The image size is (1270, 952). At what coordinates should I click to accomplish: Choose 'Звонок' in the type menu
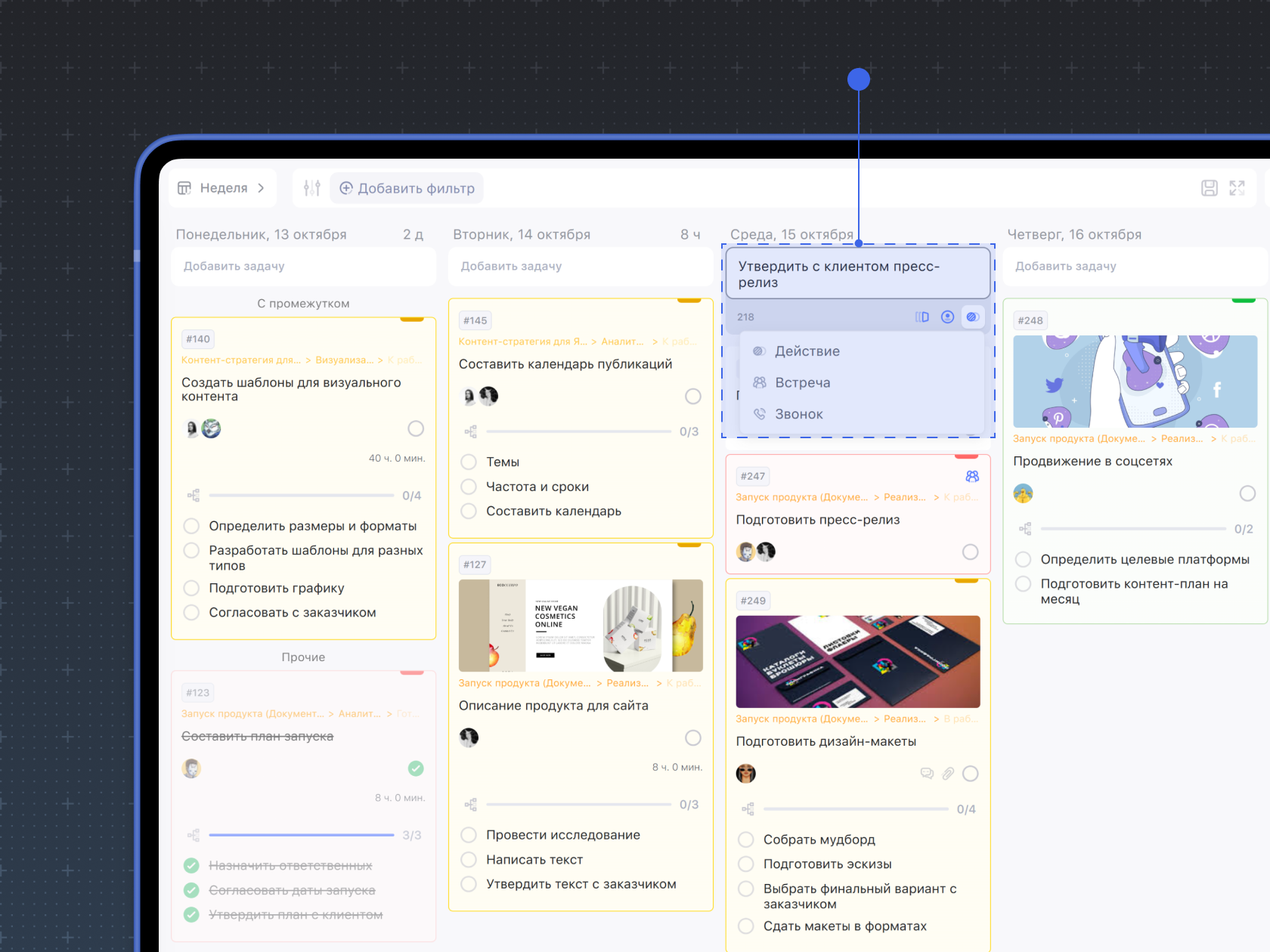point(798,414)
